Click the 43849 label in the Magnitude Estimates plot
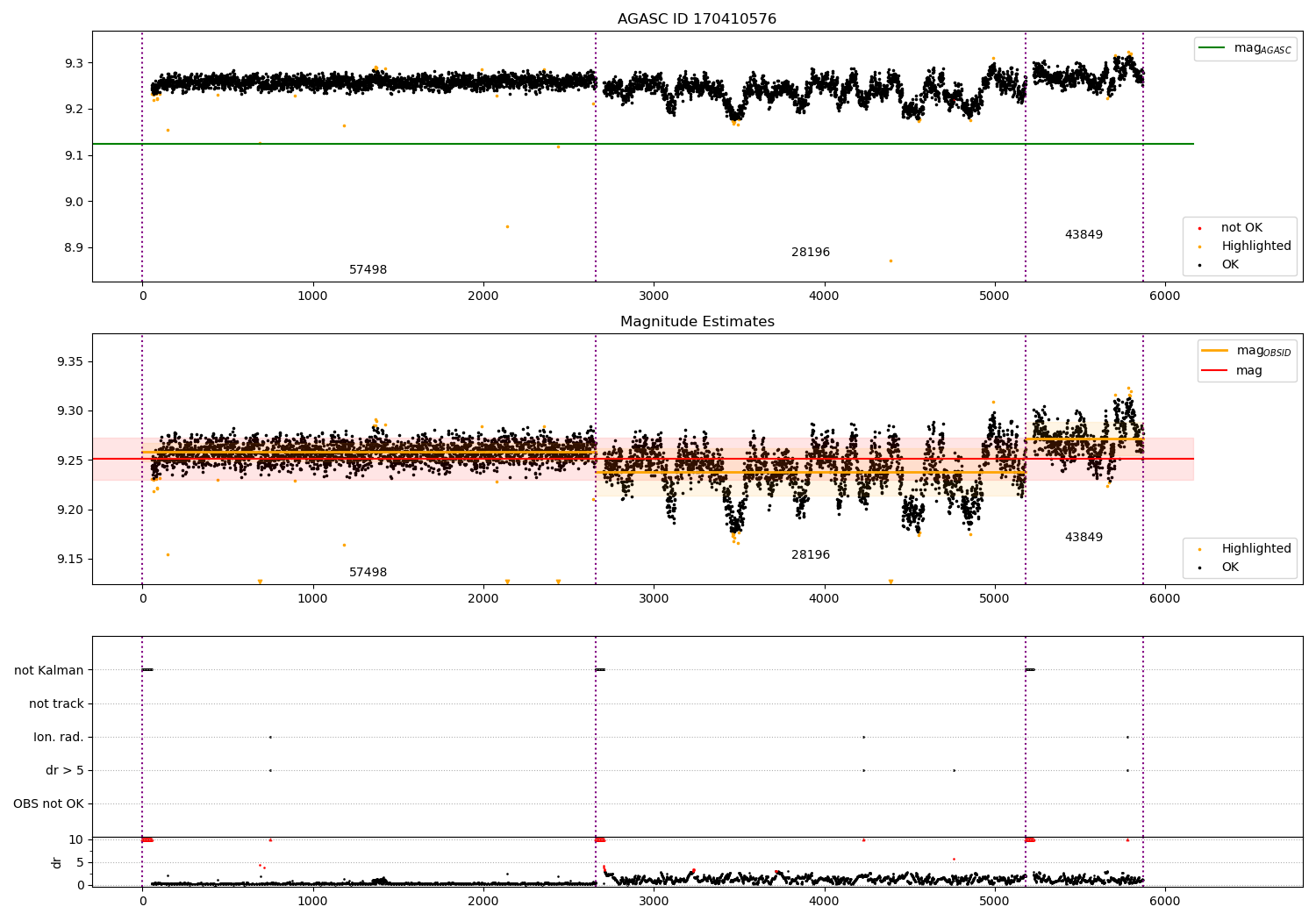This screenshot has height=921, width=1316. pyautogui.click(x=1084, y=538)
